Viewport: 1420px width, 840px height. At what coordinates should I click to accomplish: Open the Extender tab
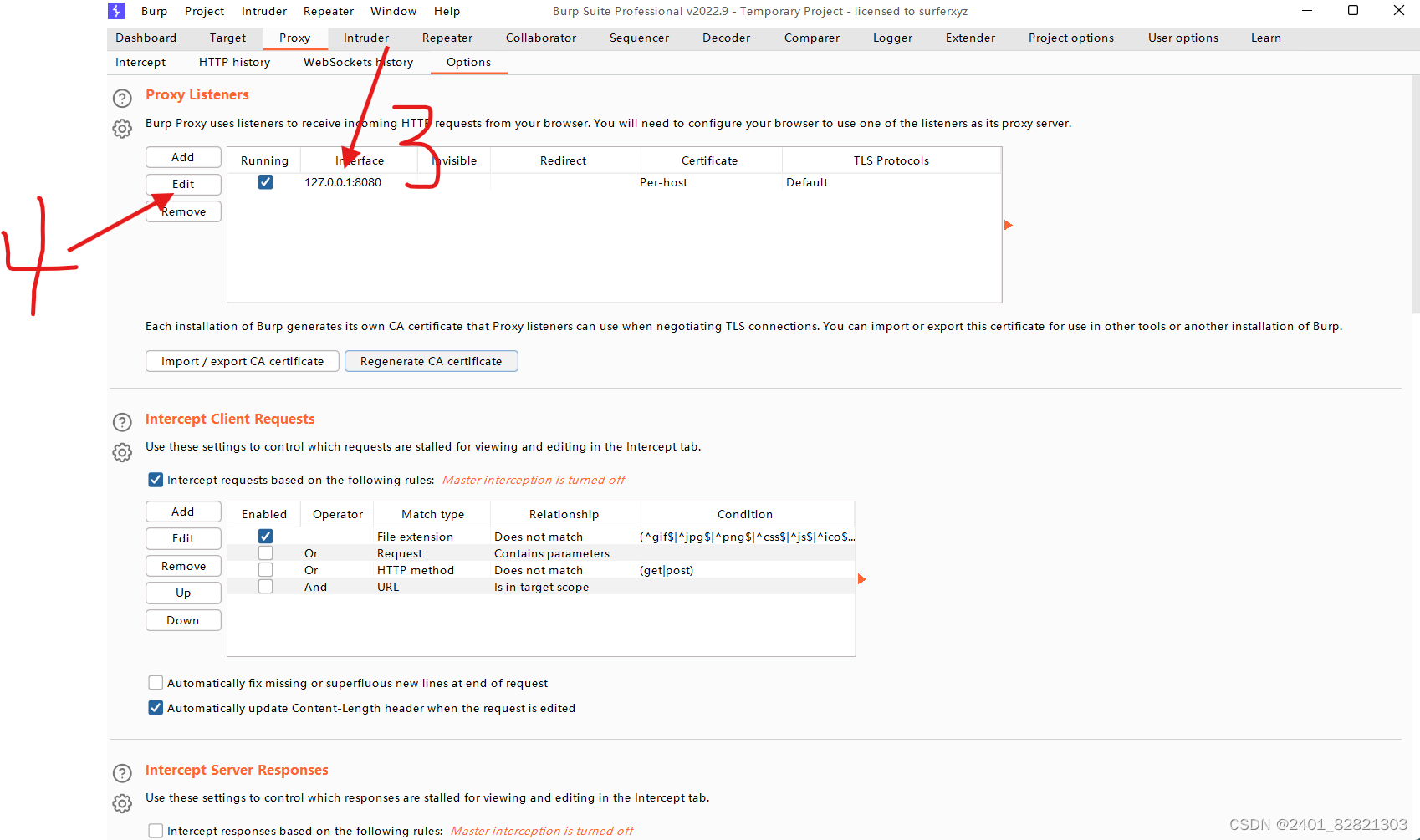(x=970, y=38)
